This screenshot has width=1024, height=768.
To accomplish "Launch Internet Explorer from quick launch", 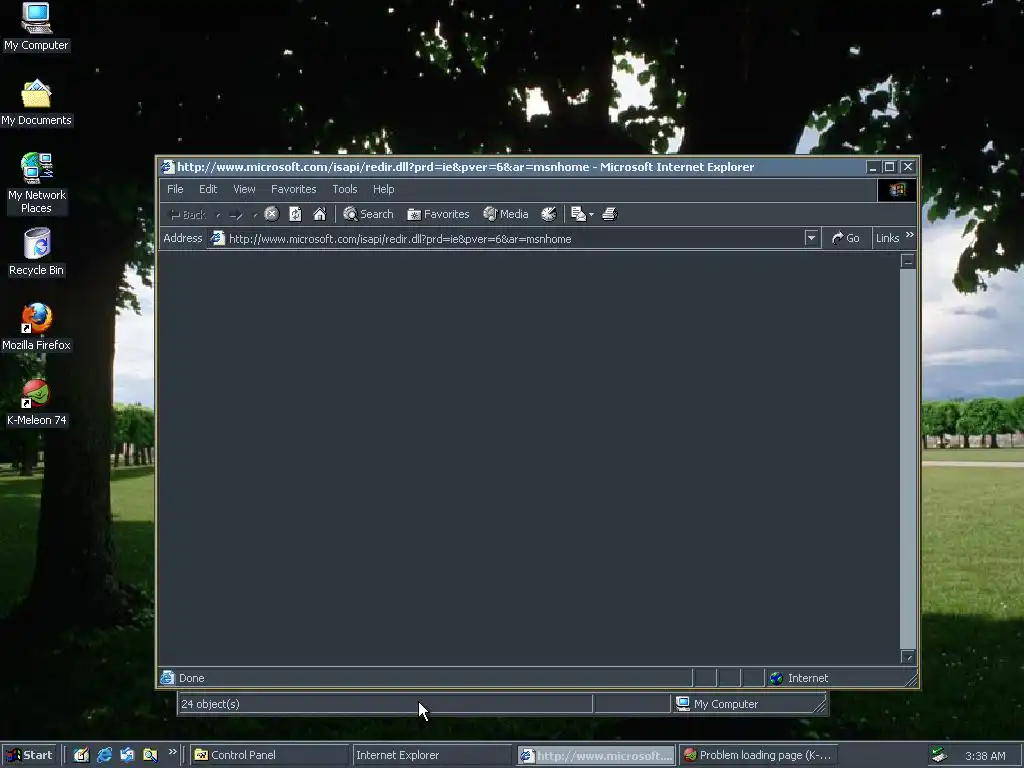I will (104, 755).
